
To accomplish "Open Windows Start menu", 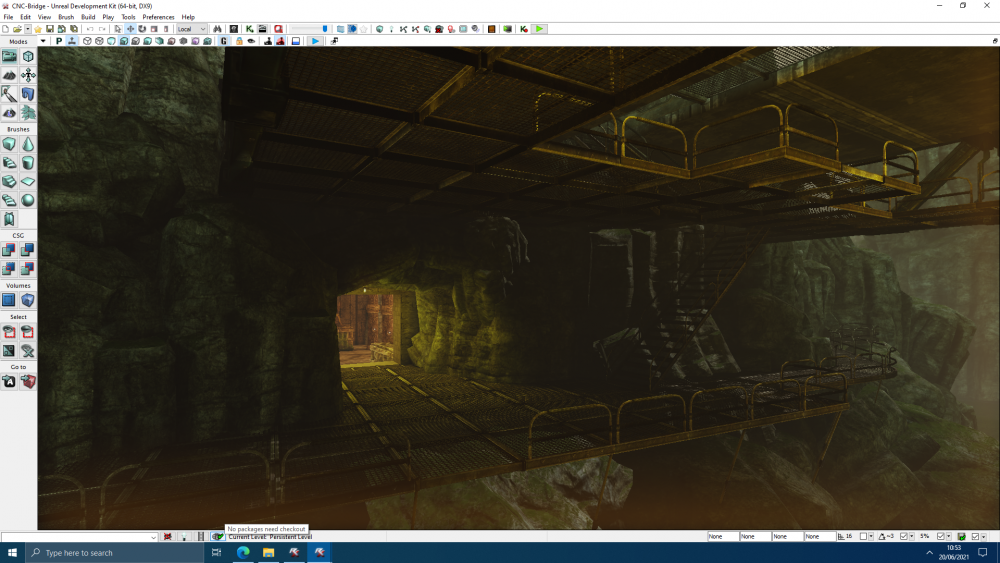I will tap(12, 553).
